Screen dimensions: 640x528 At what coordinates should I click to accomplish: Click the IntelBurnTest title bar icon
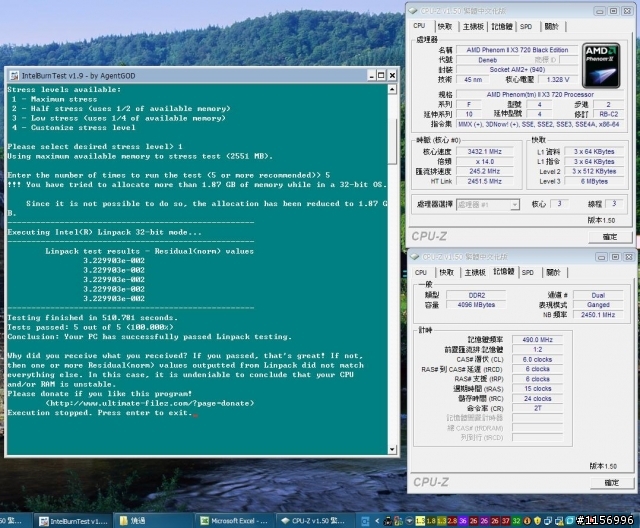point(14,75)
